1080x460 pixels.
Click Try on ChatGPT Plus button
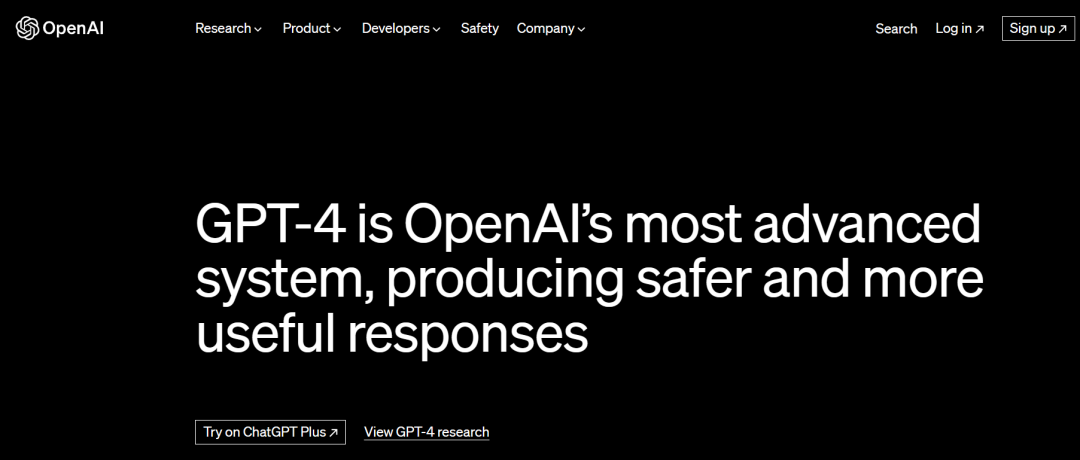pos(270,432)
